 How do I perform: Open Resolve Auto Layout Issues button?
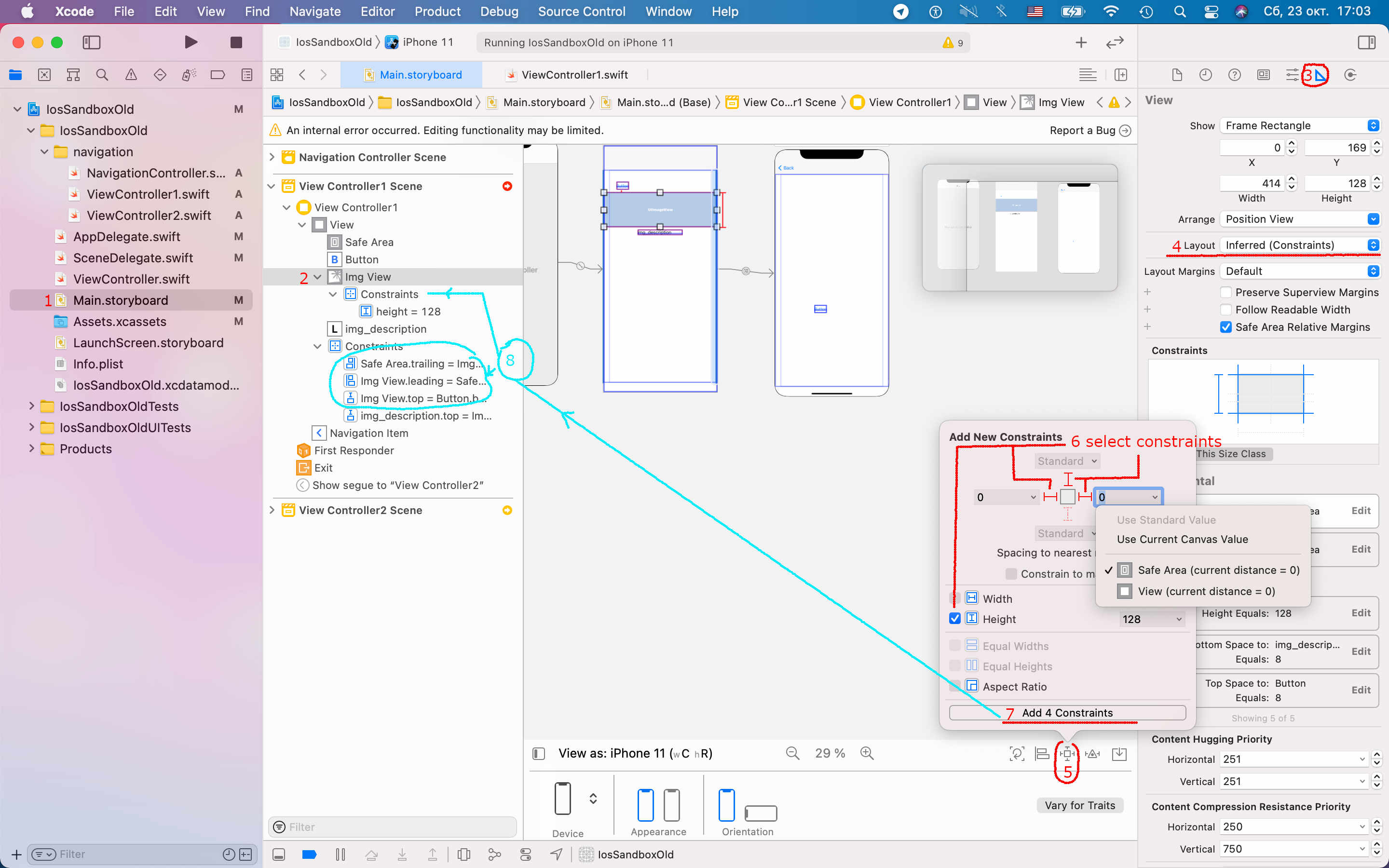1092,753
